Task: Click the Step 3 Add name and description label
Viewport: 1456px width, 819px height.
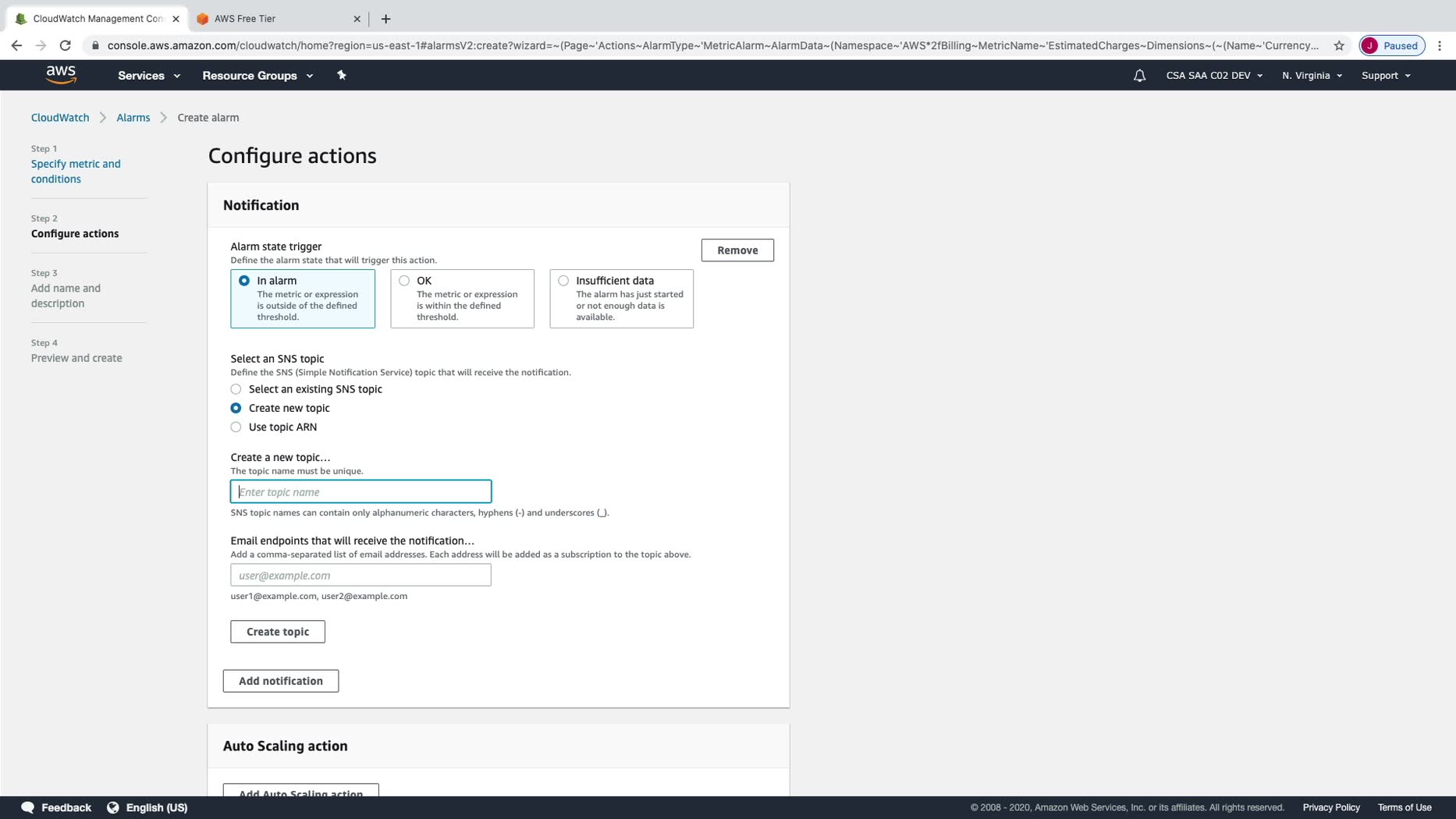Action: click(x=66, y=296)
